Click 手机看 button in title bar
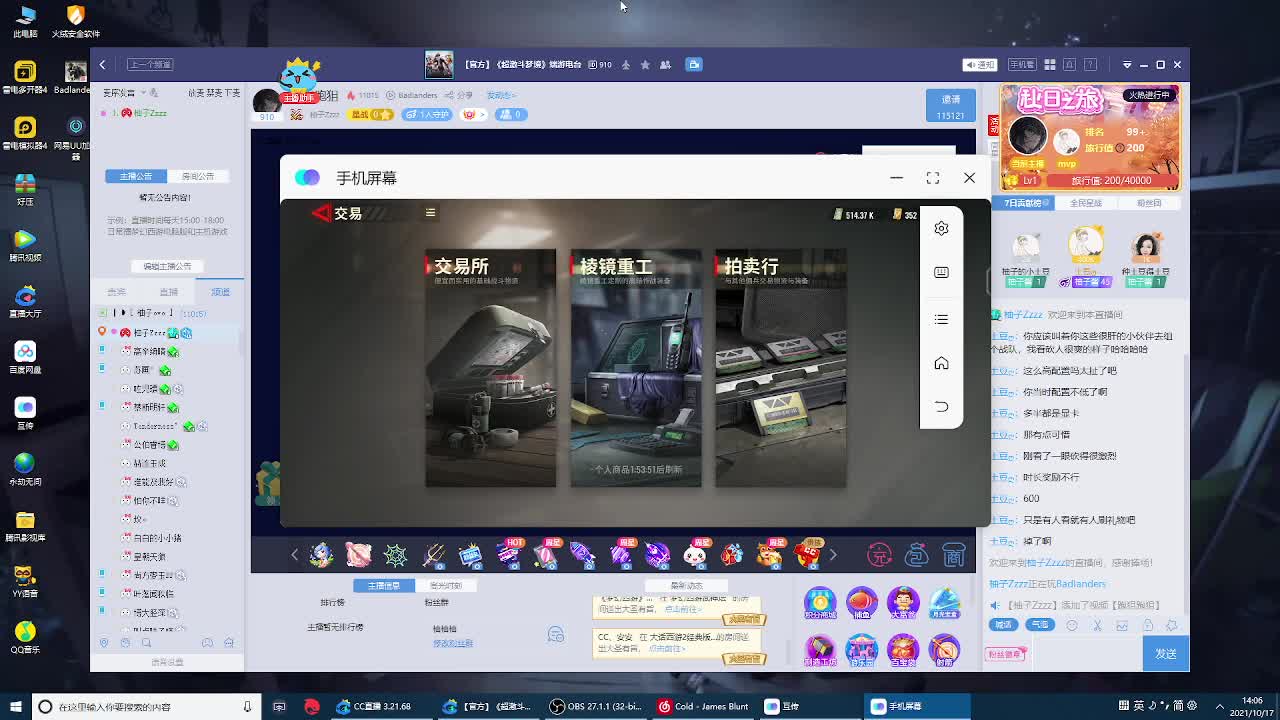This screenshot has width=1280, height=720. (1021, 64)
